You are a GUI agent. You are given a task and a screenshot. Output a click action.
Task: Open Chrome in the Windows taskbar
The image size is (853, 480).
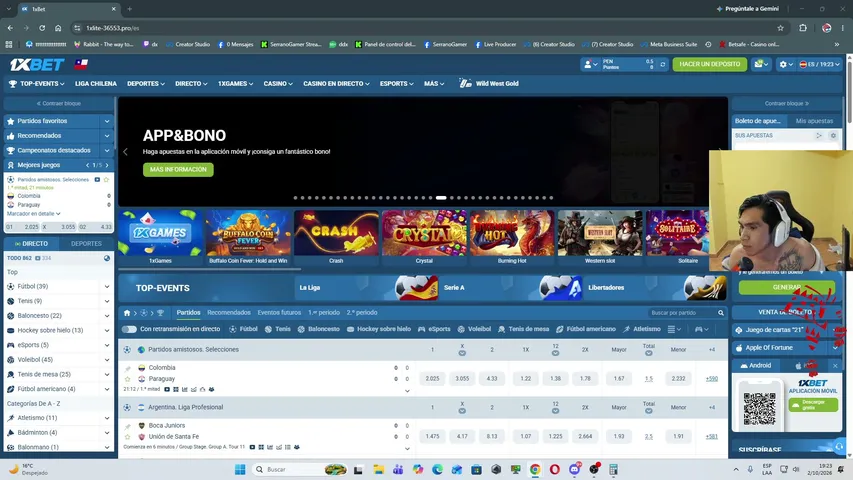click(x=535, y=469)
